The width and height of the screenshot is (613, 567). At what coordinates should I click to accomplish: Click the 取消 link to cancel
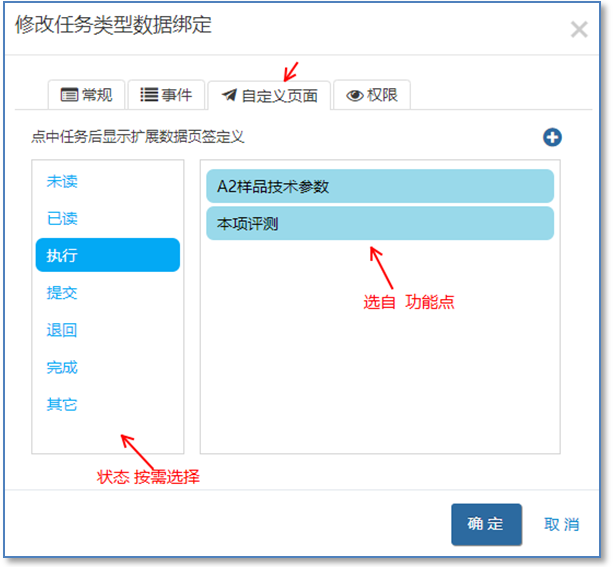click(x=561, y=524)
